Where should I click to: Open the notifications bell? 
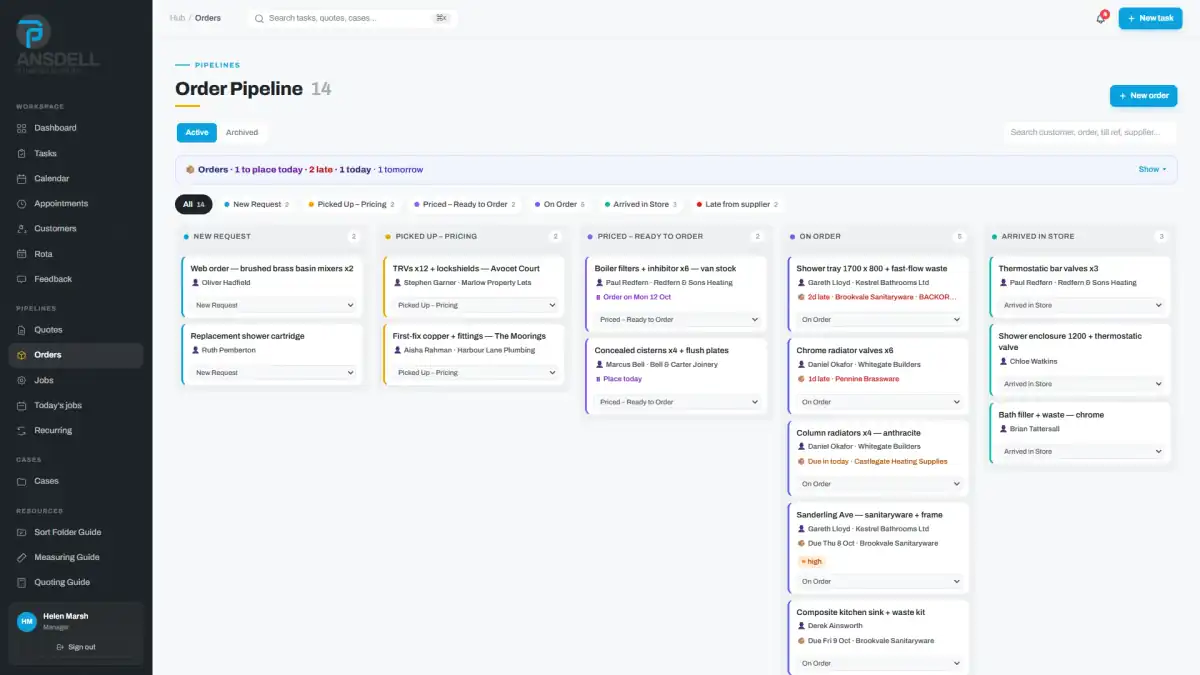pyautogui.click(x=1101, y=18)
